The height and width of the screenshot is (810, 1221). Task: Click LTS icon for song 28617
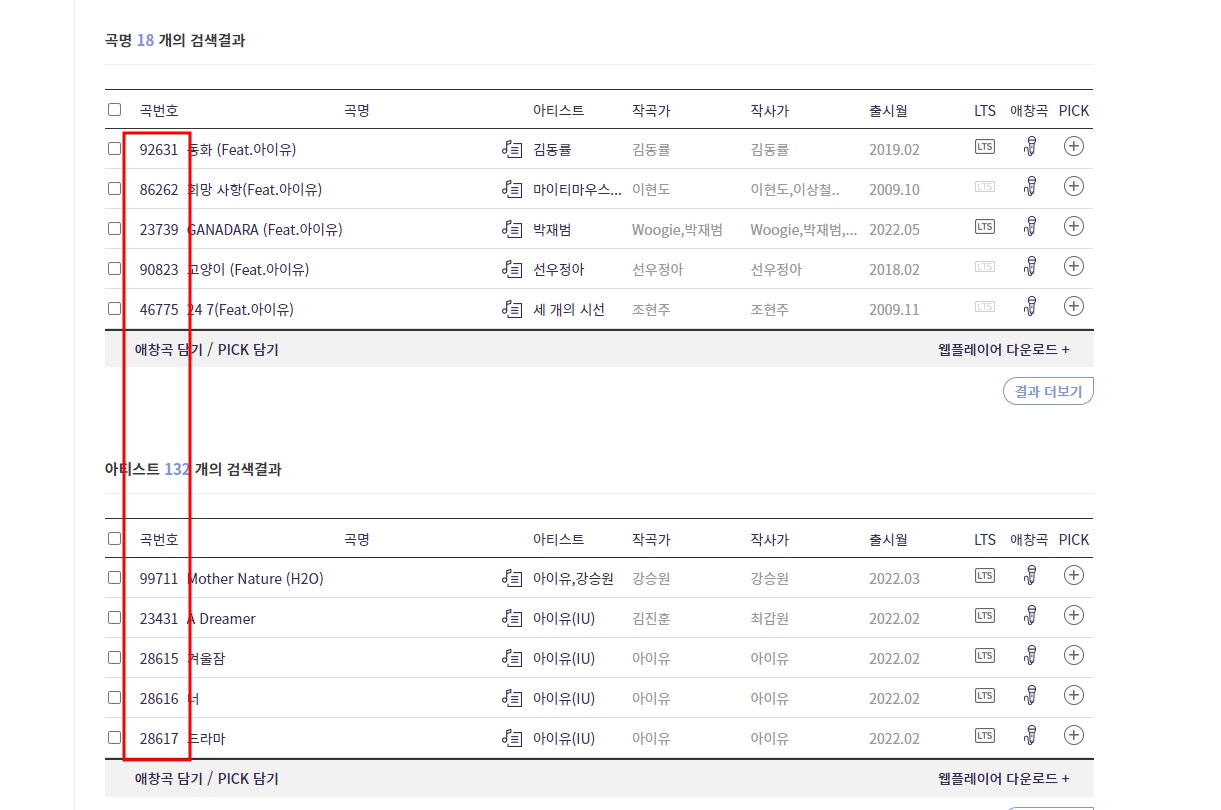[985, 736]
